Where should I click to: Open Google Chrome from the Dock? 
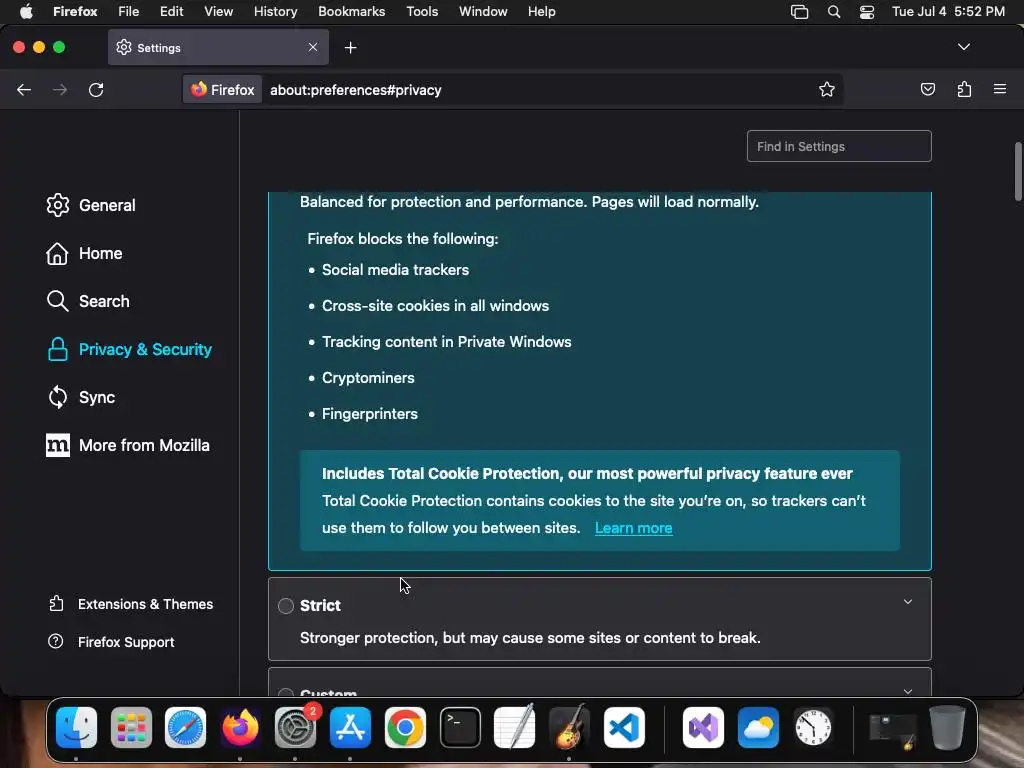pos(405,727)
